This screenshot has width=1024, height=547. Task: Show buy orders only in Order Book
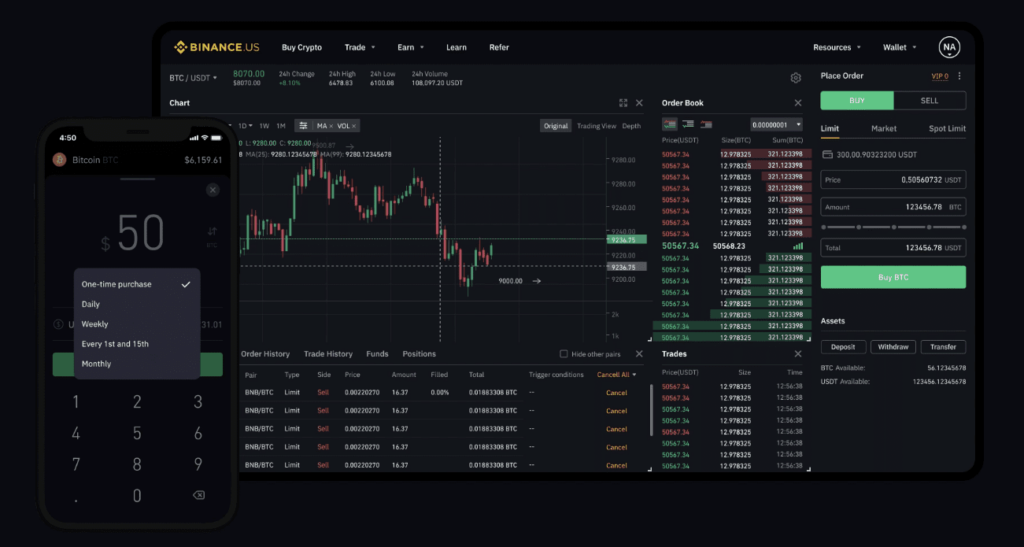pos(688,124)
